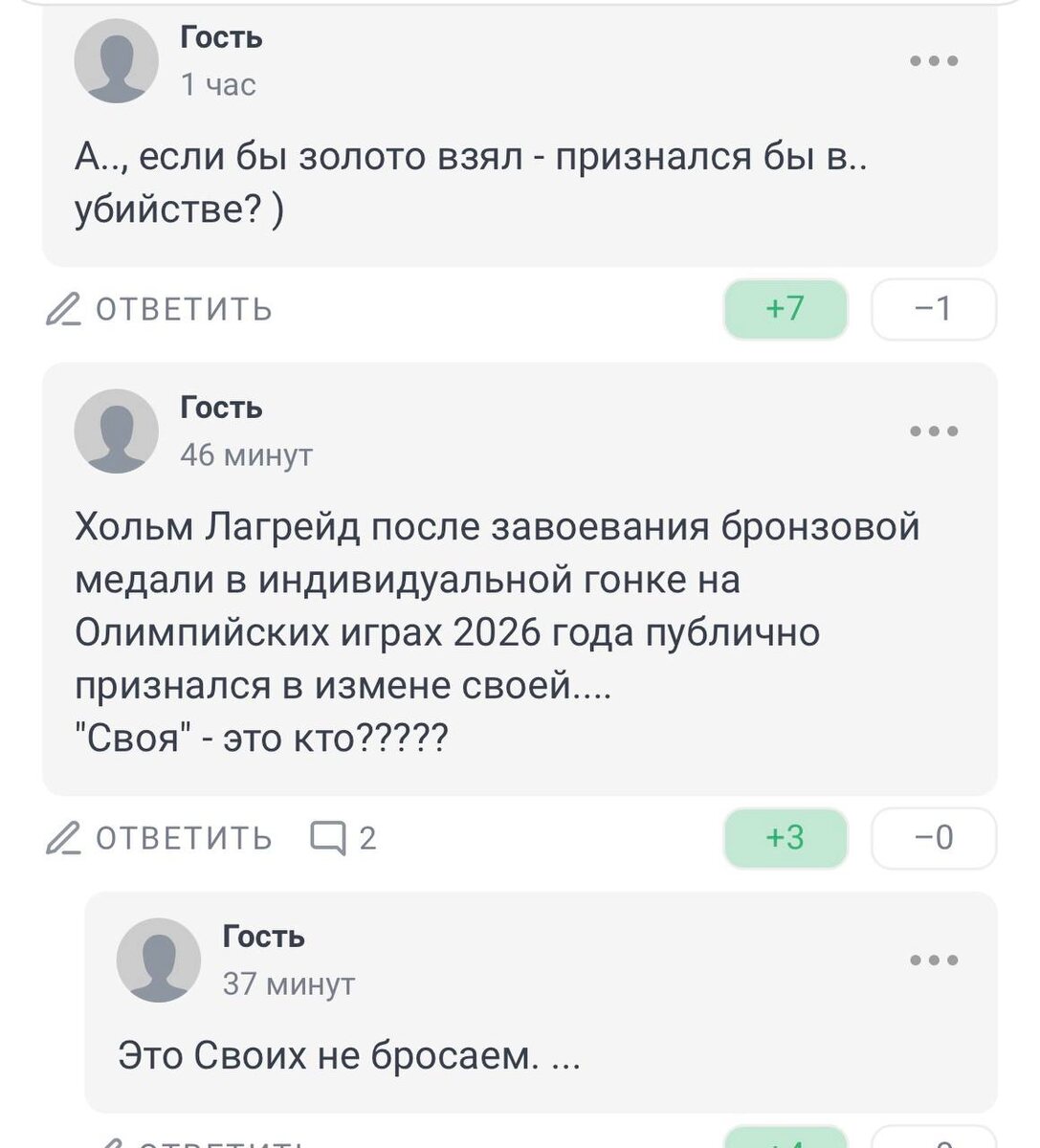Click the −0 downvote on the second comment
This screenshot has width=1040, height=1148.
pos(935,837)
